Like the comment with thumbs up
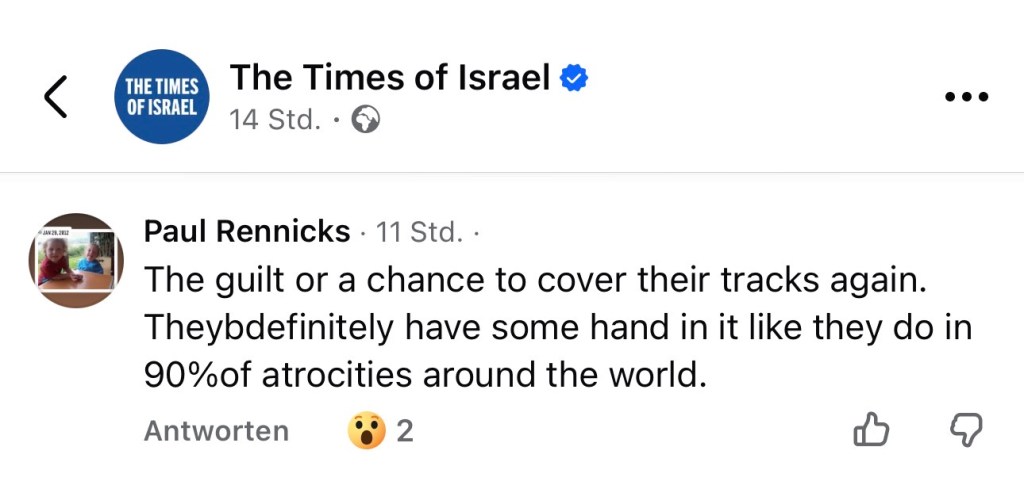 pos(870,430)
